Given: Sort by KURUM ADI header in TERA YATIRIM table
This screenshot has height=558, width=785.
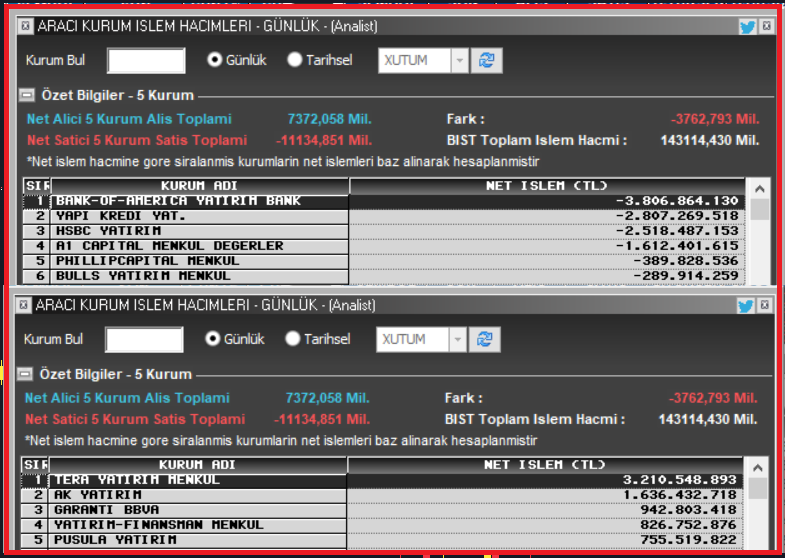Looking at the screenshot, I should click(197, 464).
